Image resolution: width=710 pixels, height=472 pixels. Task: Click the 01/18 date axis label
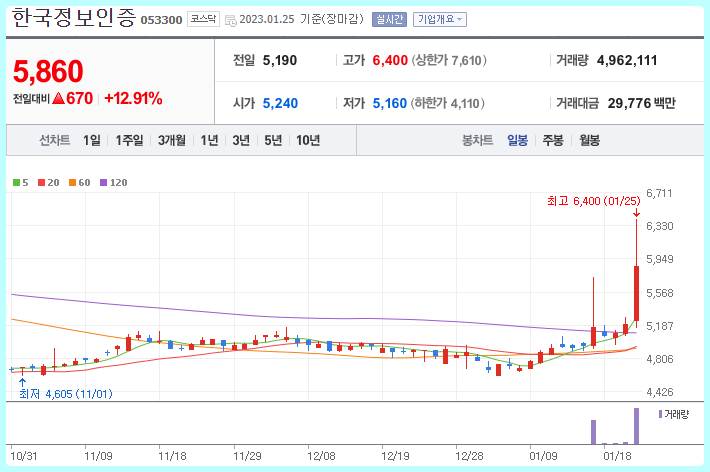point(617,456)
